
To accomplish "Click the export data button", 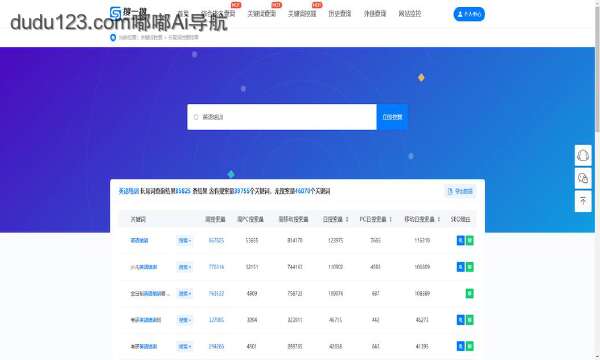I will [460, 191].
